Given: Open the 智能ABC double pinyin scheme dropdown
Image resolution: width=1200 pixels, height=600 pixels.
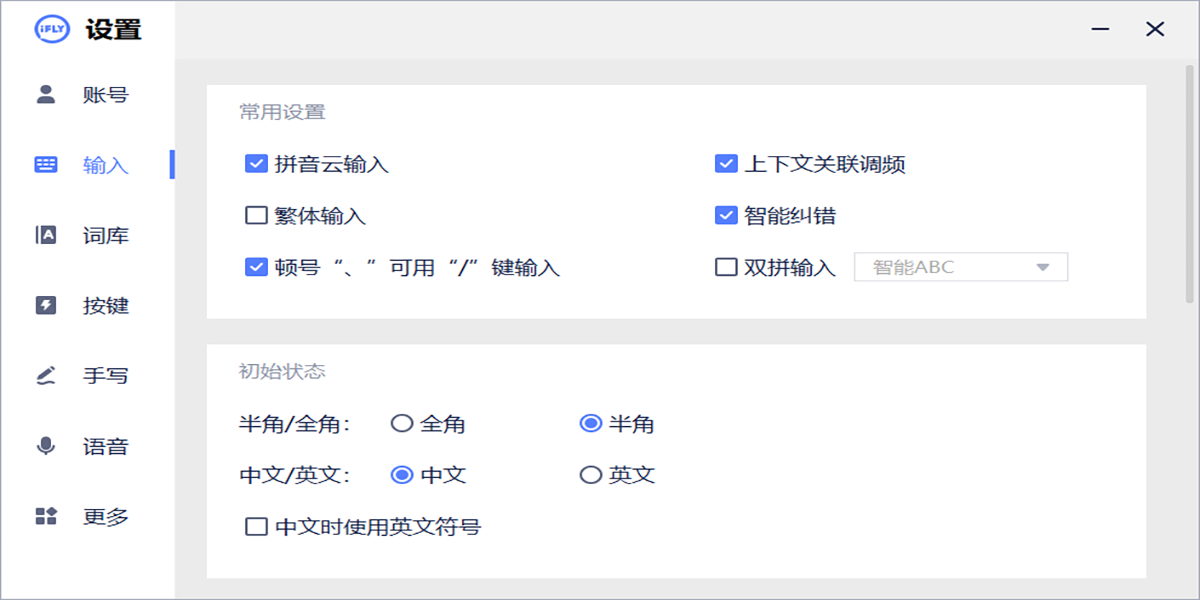Looking at the screenshot, I should click(x=960, y=267).
